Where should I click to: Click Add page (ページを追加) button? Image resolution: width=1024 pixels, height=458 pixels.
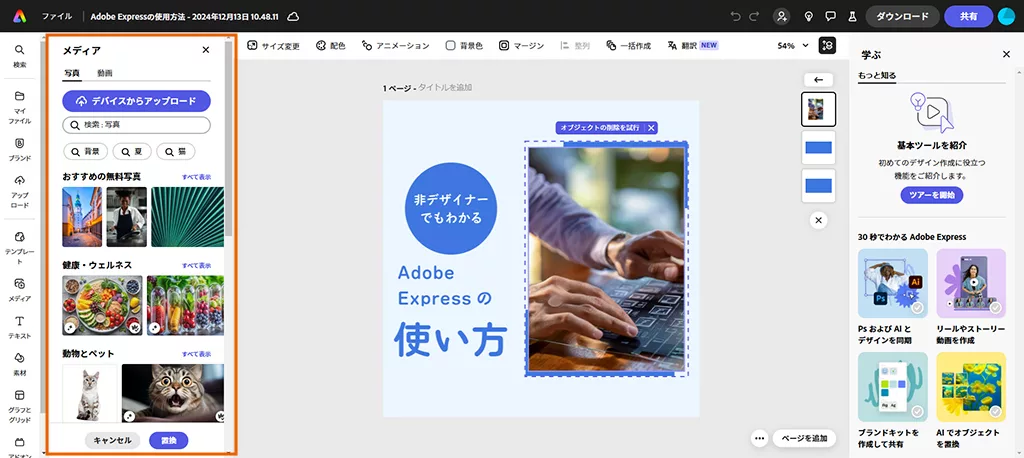(804, 438)
